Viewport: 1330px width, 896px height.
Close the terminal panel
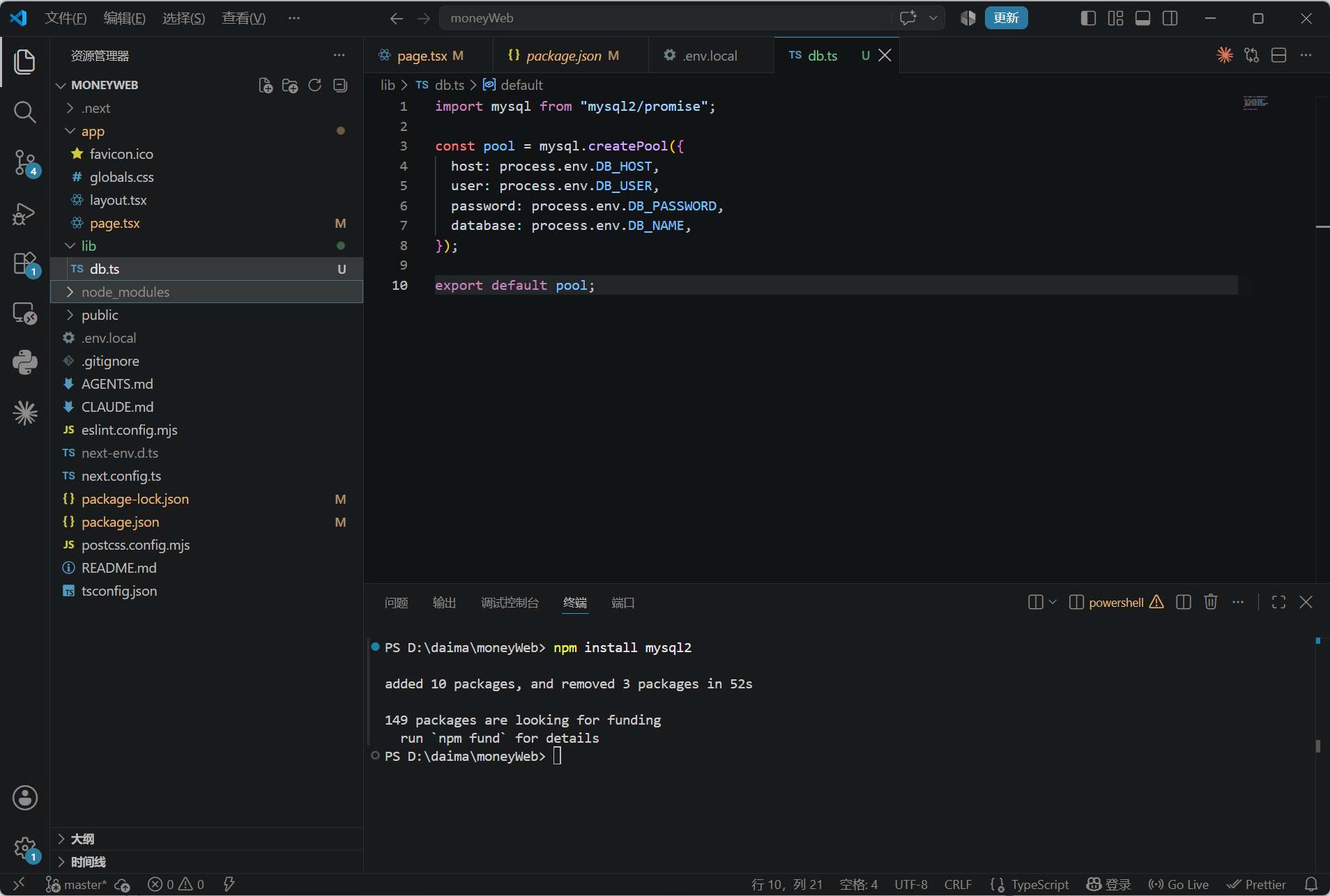1306,602
